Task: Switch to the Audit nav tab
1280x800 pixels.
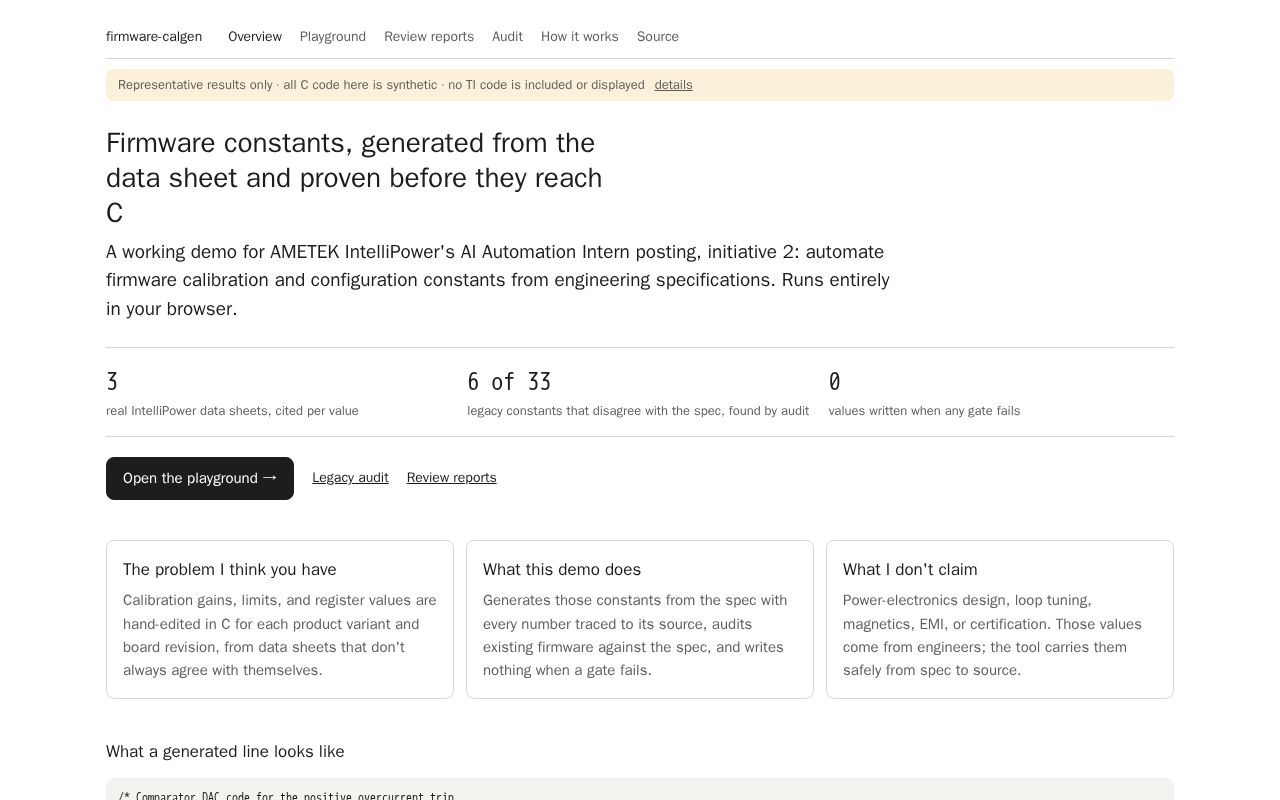Action: point(507,37)
